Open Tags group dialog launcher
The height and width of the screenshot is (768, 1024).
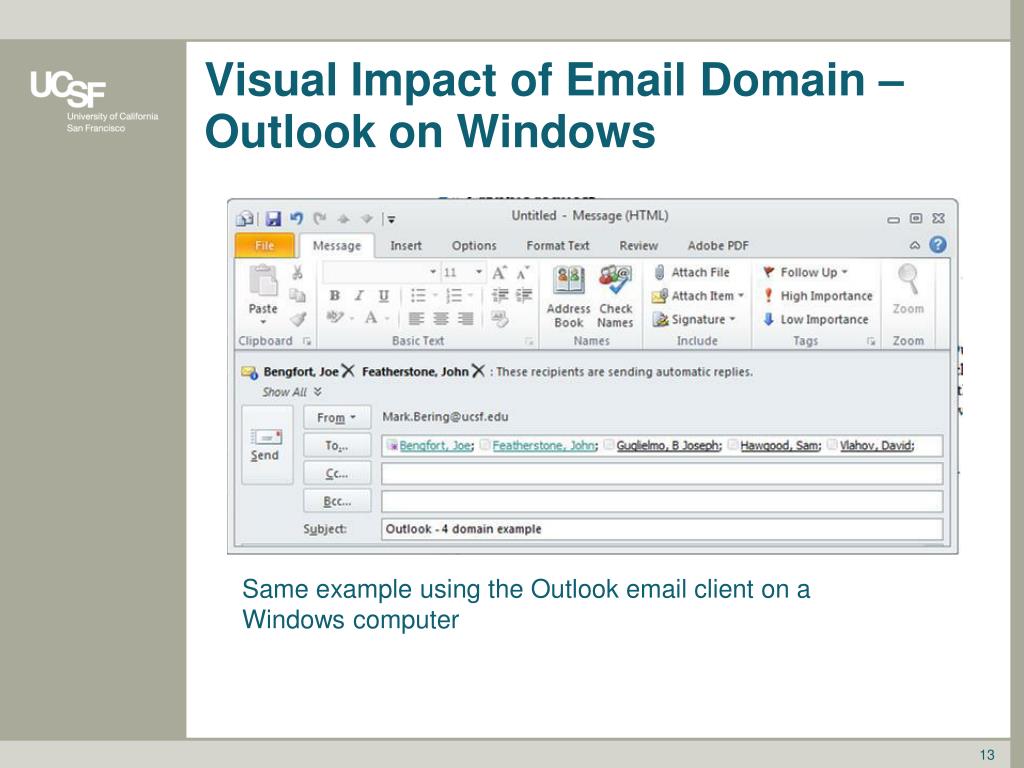[x=871, y=341]
